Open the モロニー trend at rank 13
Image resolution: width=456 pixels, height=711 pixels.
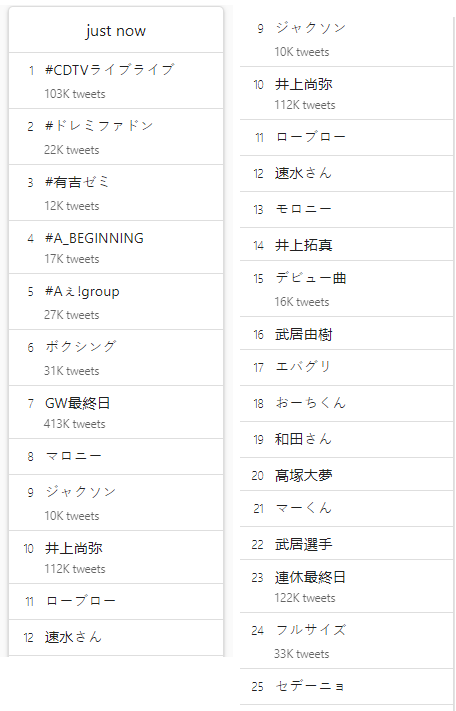(346, 209)
